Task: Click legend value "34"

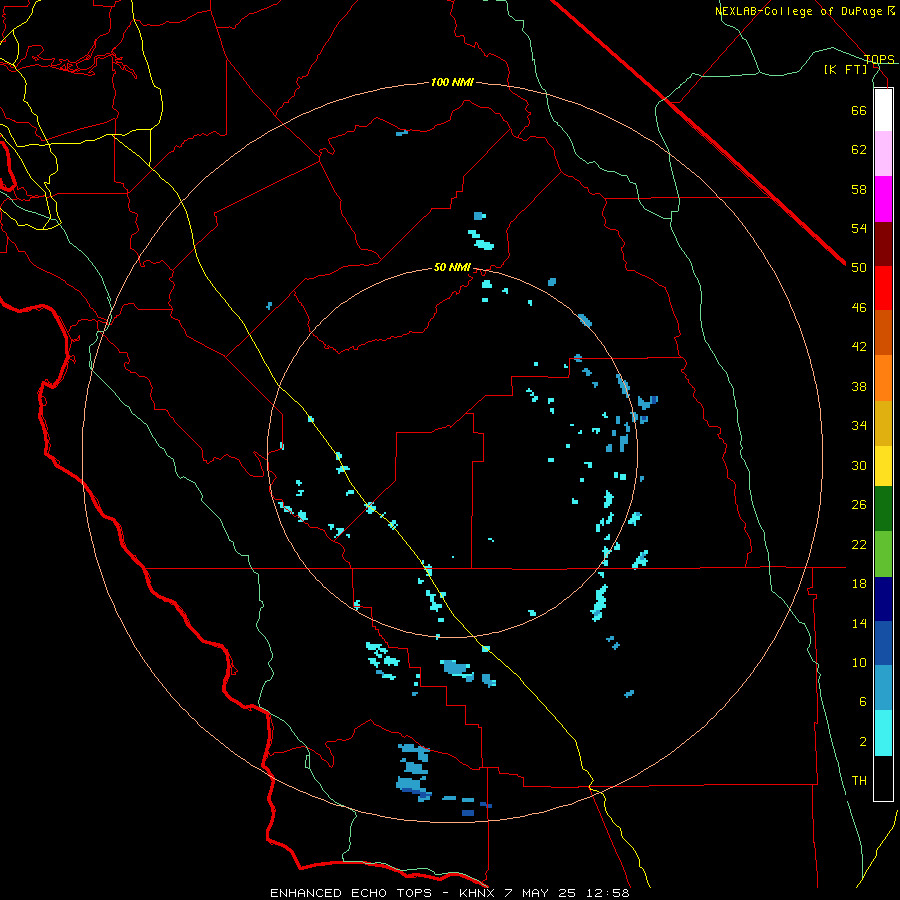Action: click(x=859, y=426)
